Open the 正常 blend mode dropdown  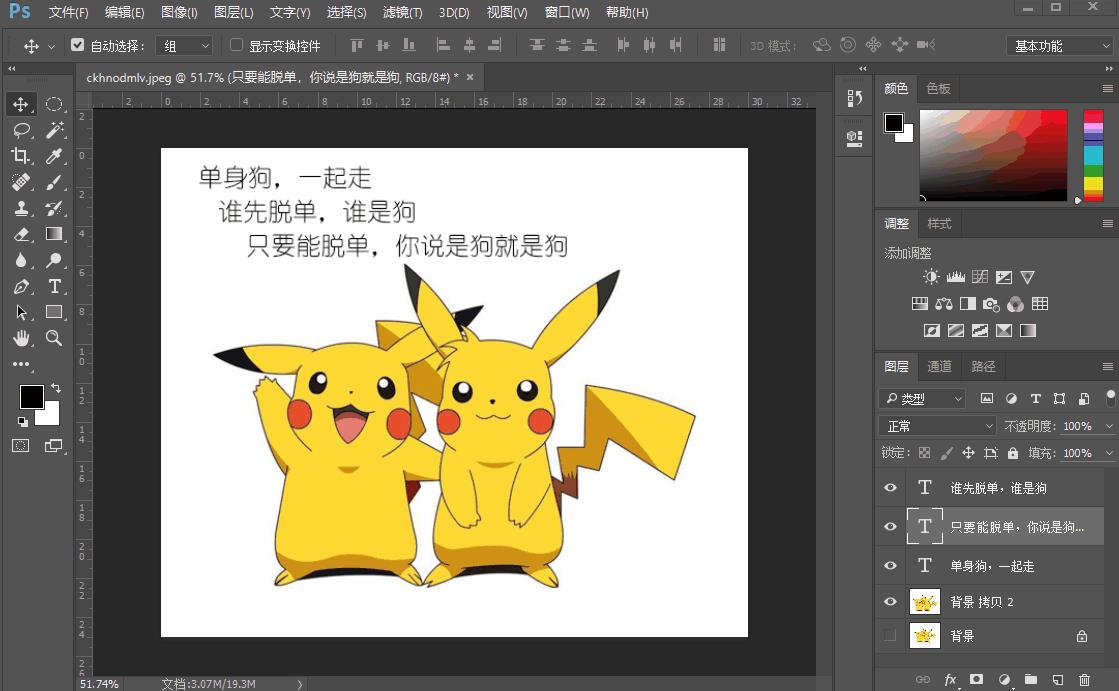pyautogui.click(x=939, y=426)
